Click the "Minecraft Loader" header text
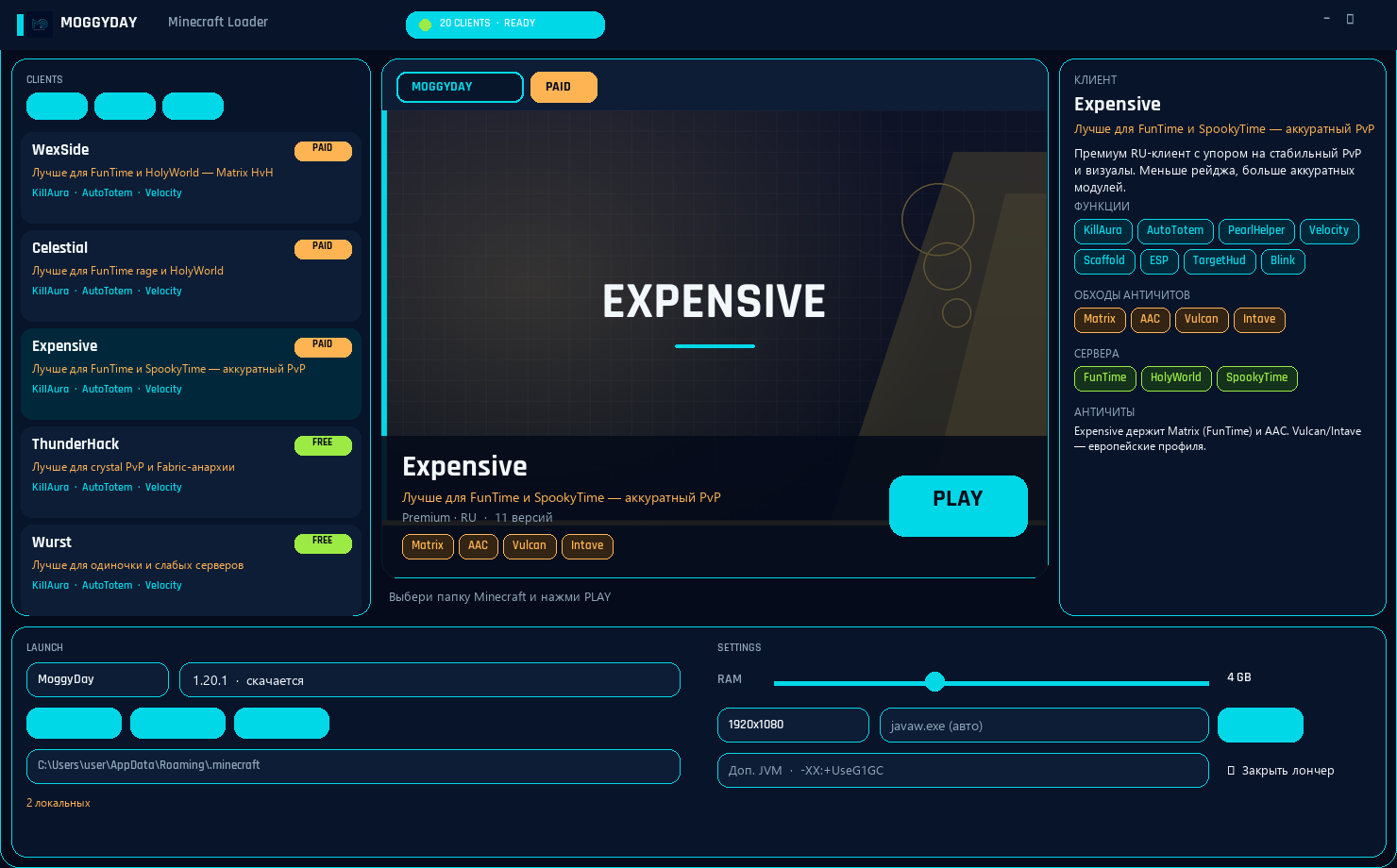 pos(218,23)
